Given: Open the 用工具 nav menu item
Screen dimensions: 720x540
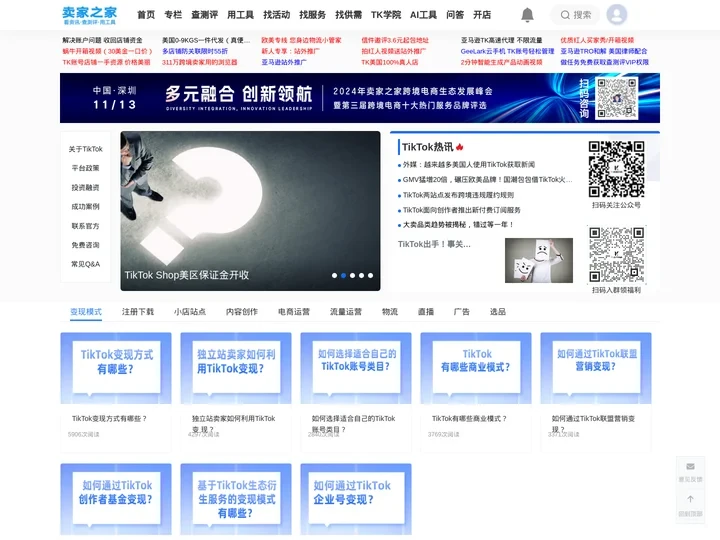Looking at the screenshot, I should (x=240, y=15).
